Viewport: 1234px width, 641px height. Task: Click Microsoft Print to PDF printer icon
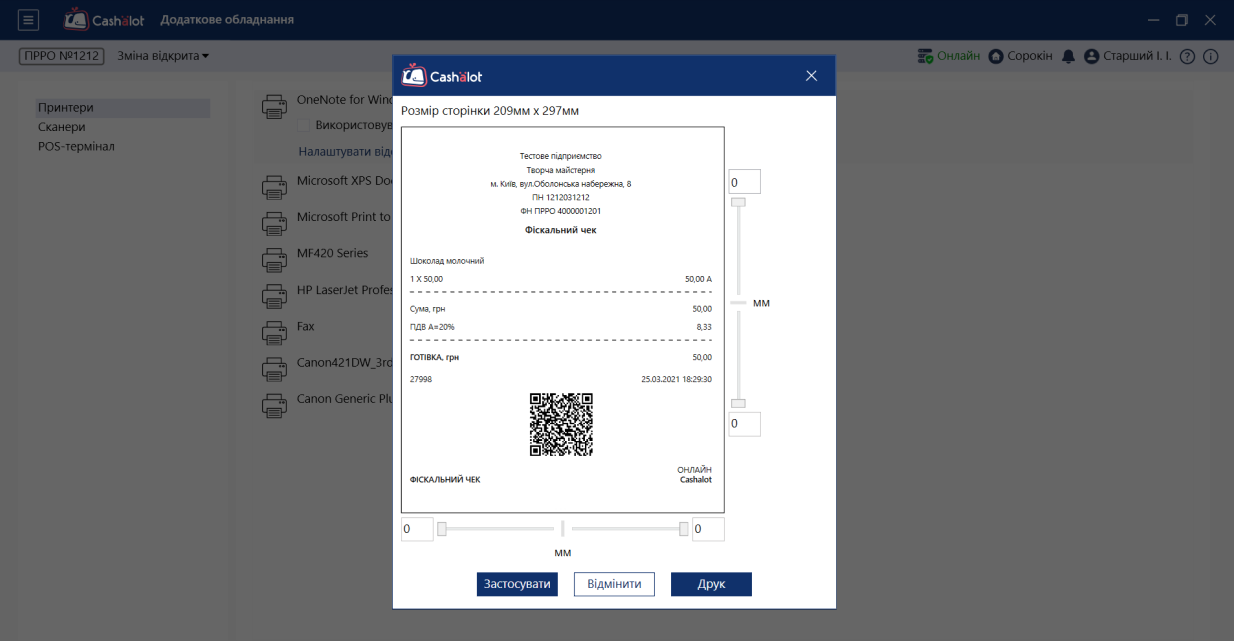pyautogui.click(x=274, y=223)
